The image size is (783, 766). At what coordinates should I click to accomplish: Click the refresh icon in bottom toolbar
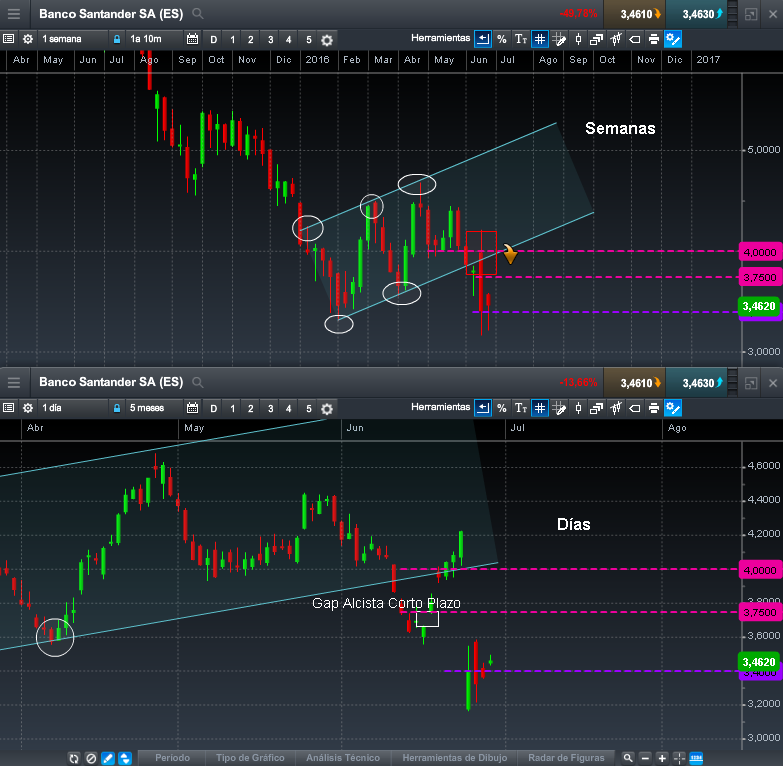point(74,759)
